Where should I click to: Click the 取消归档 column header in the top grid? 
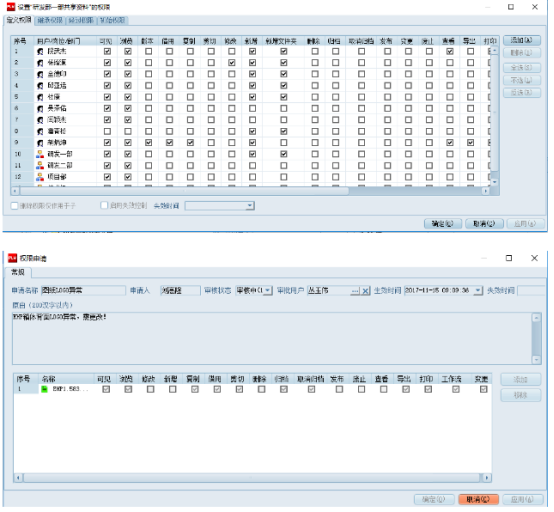tap(361, 41)
